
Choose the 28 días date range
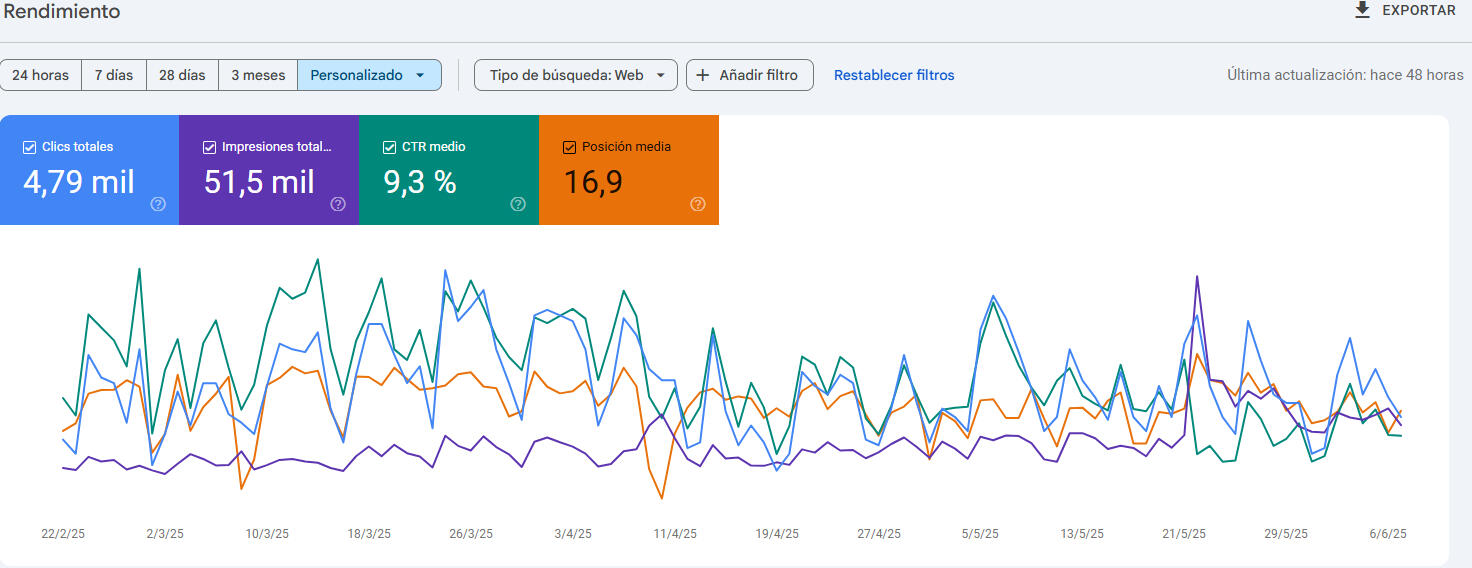coord(182,75)
